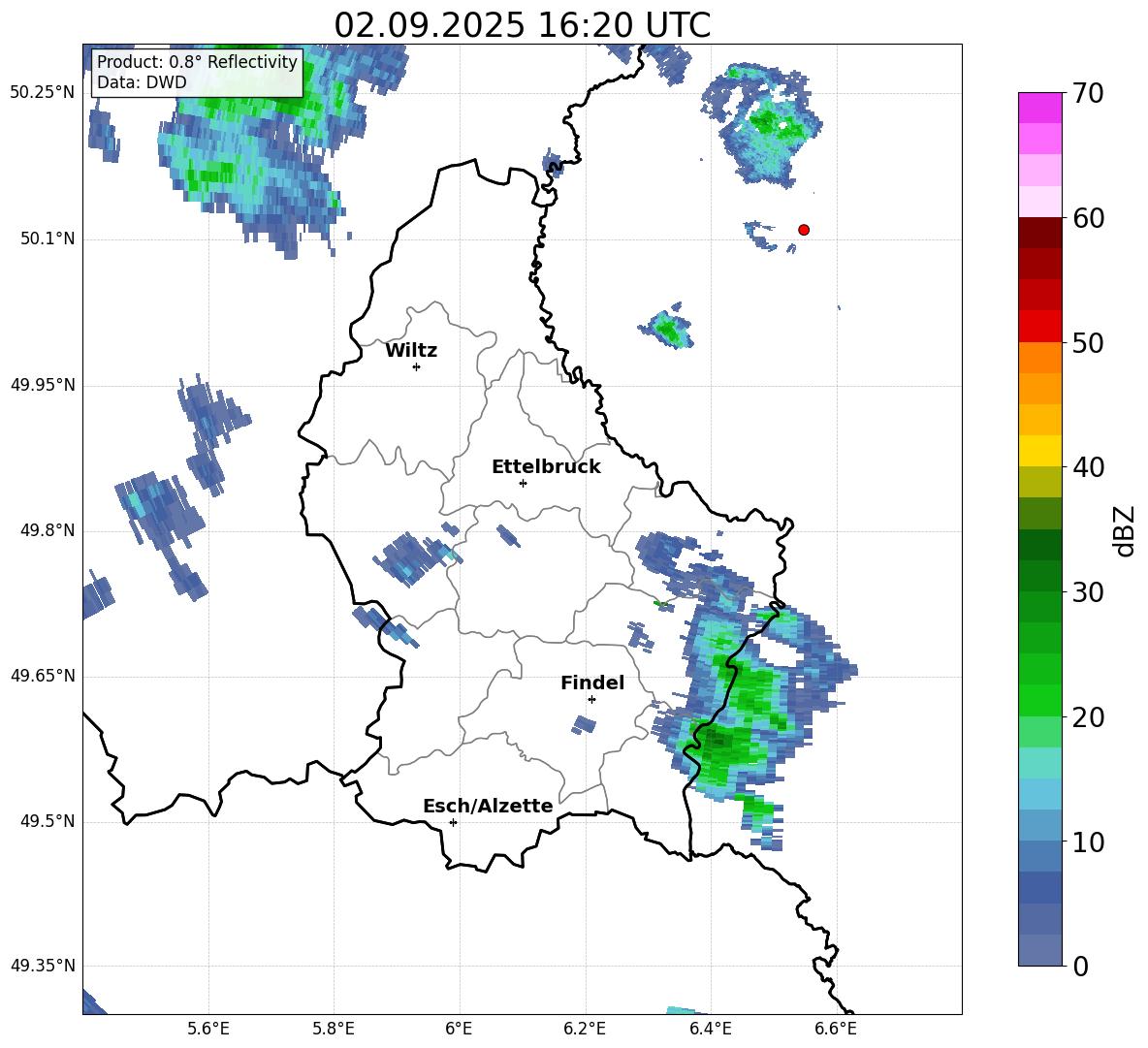Click the Data: DWD text
Screen dimensions: 1148x1048
tap(142, 82)
